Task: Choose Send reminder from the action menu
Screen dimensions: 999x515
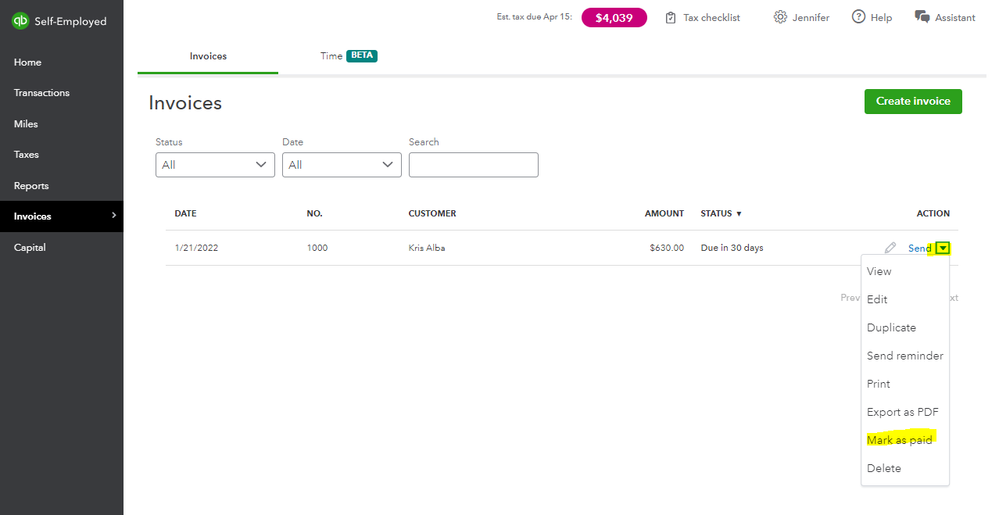Action: click(905, 356)
